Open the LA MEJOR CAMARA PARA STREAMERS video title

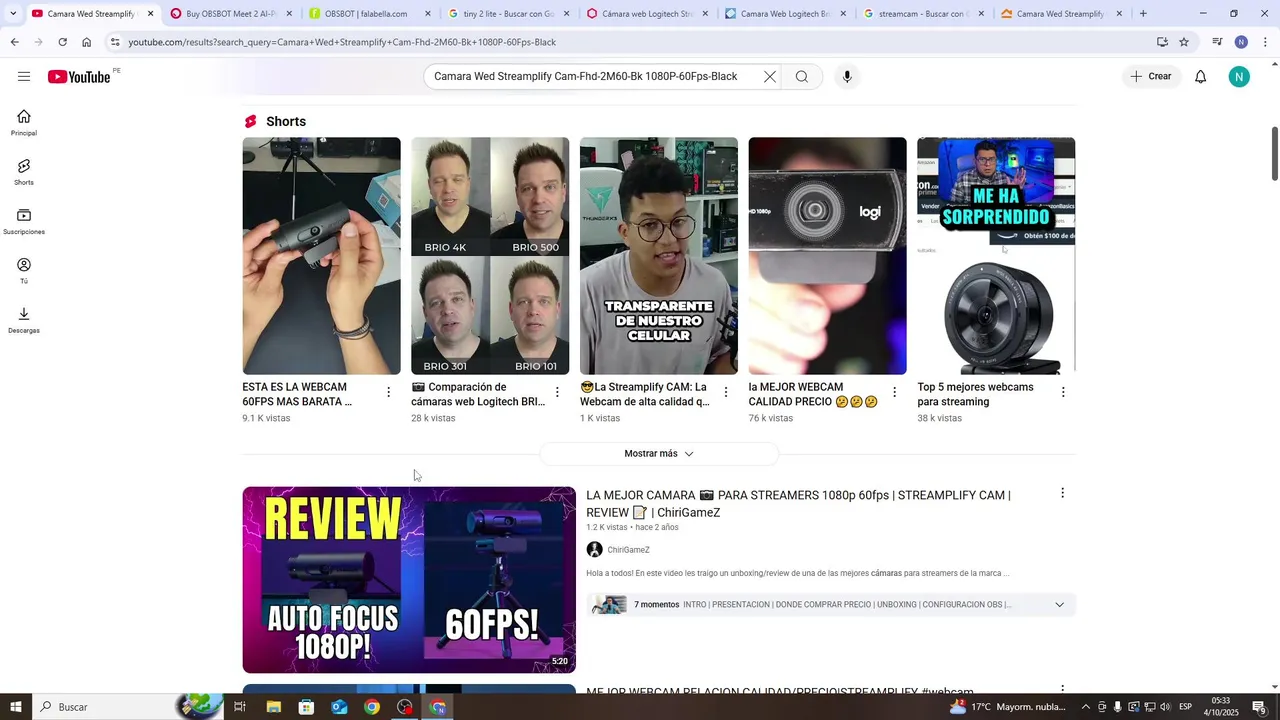798,504
